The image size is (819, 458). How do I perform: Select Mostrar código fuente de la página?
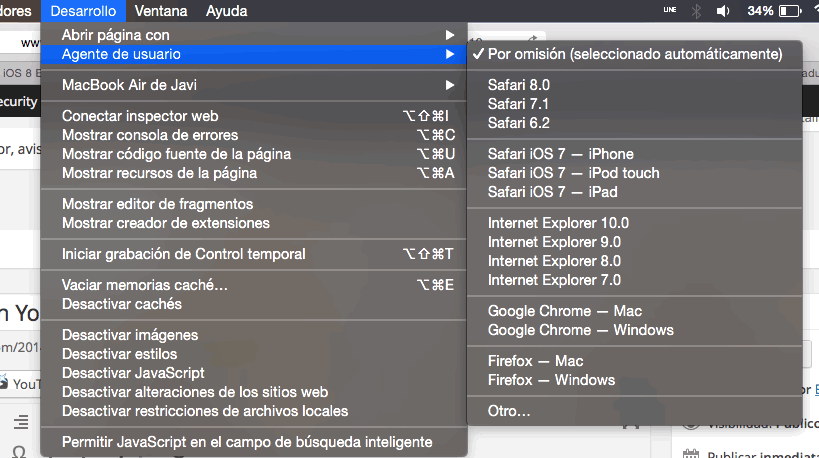pos(254,154)
